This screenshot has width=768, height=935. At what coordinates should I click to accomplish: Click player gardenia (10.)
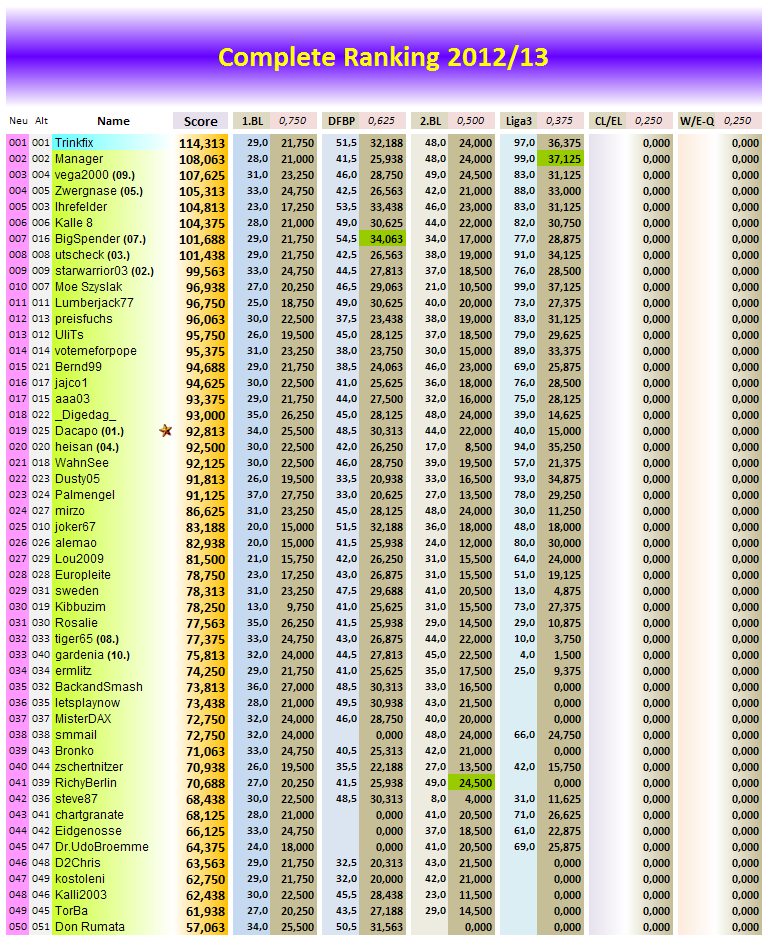(x=92, y=655)
